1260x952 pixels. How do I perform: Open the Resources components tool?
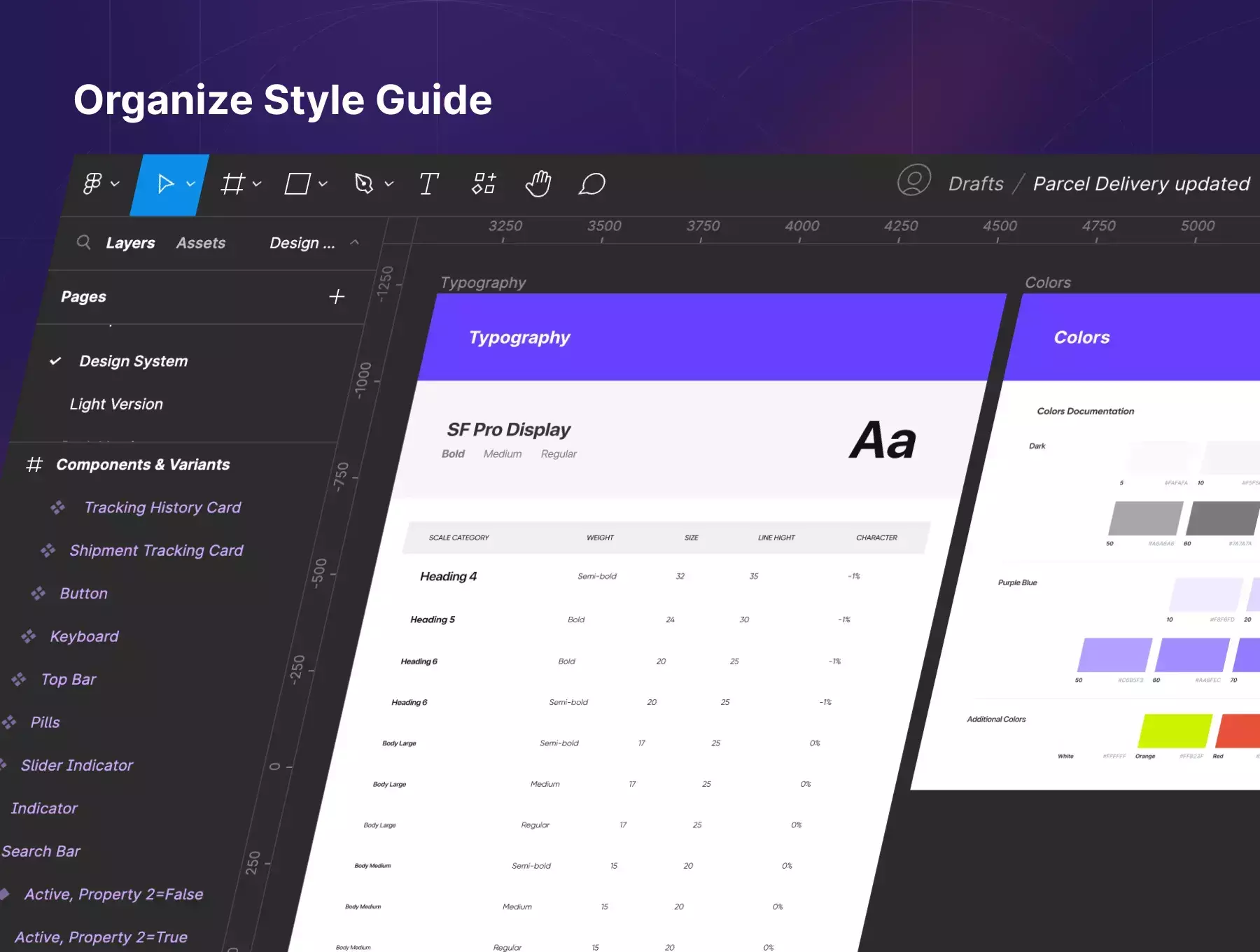point(484,183)
